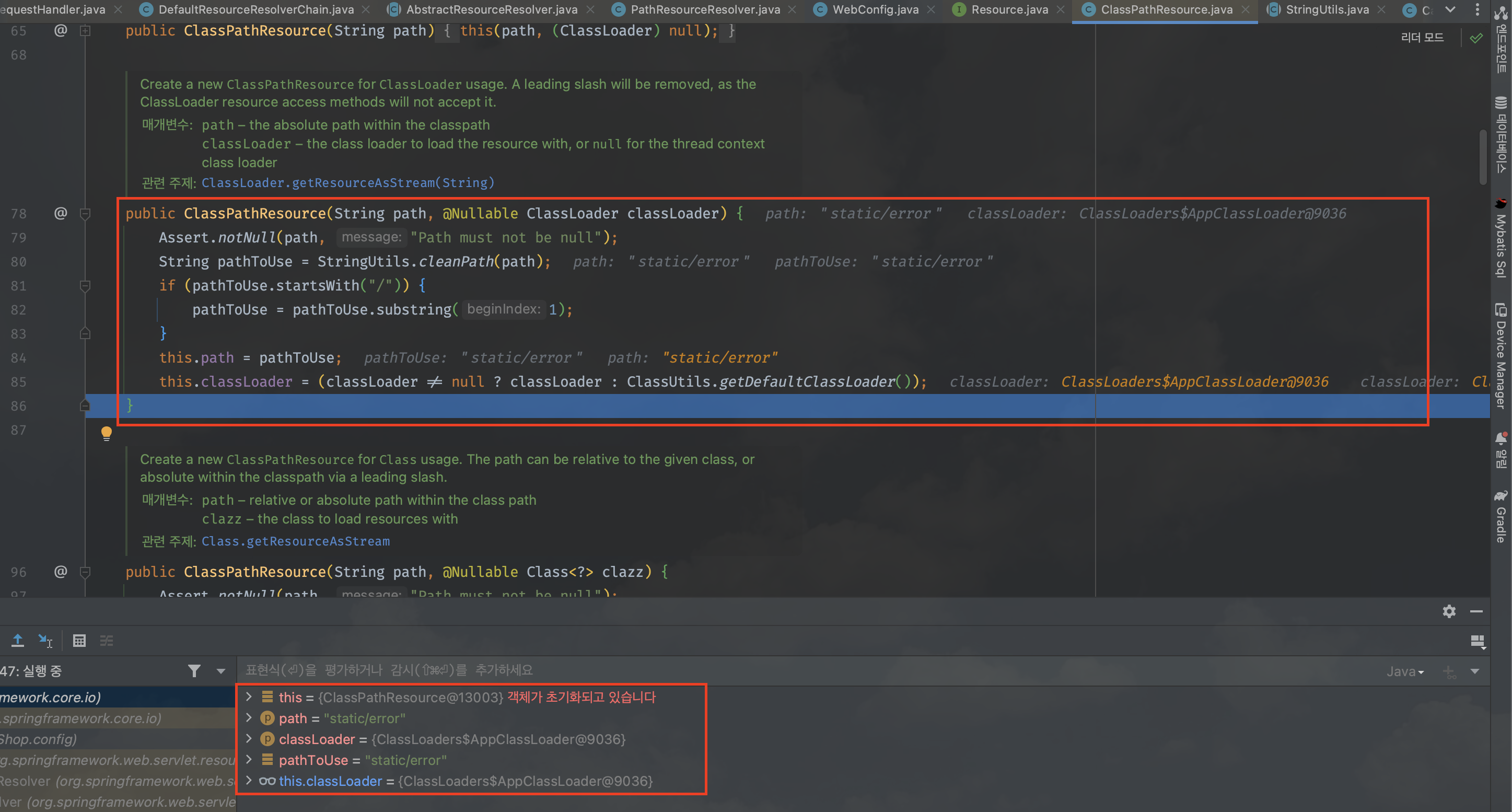This screenshot has width=1512, height=812.
Task: Click the debugger layout settings icon
Action: coord(1478,641)
